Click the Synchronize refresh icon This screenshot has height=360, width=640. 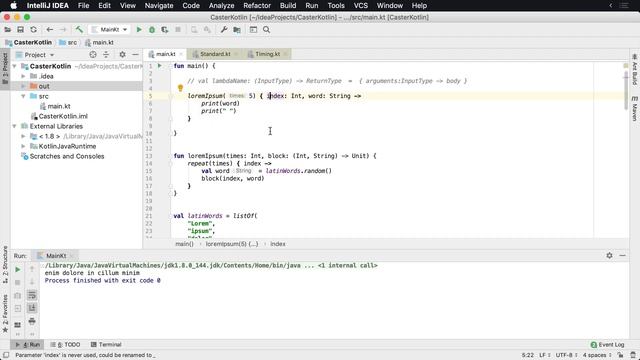33,30
